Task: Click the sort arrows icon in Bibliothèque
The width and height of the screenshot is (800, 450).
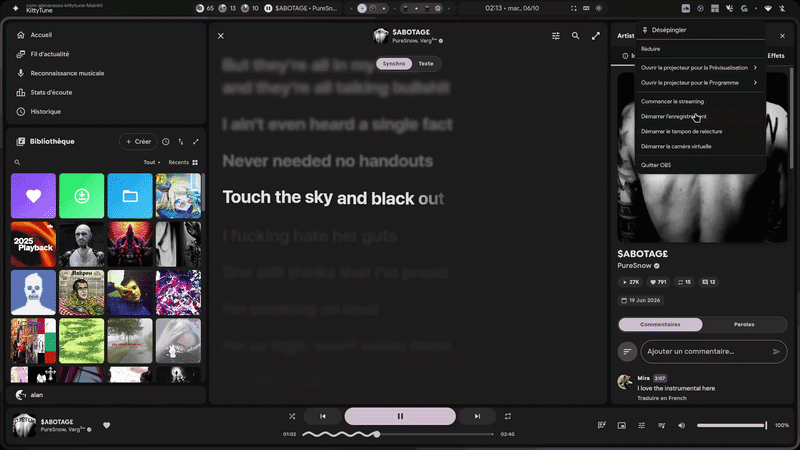Action: point(181,142)
